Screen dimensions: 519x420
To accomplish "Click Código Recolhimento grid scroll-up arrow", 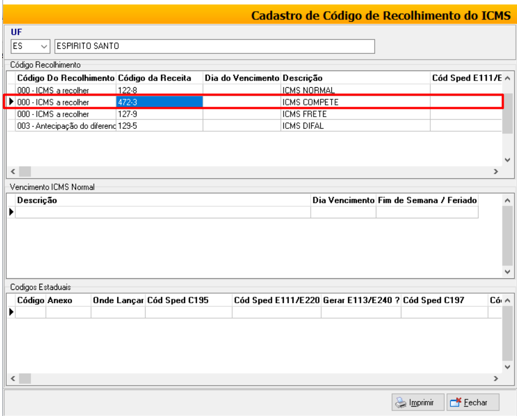I will pyautogui.click(x=507, y=78).
